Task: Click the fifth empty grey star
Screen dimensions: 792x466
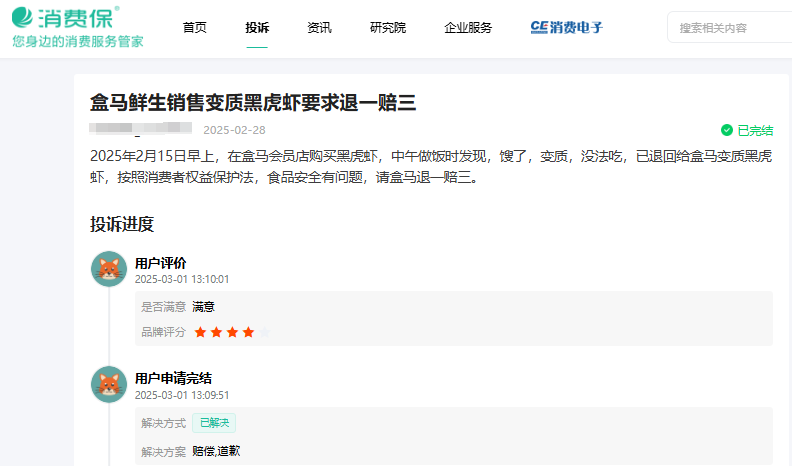Action: 264,332
